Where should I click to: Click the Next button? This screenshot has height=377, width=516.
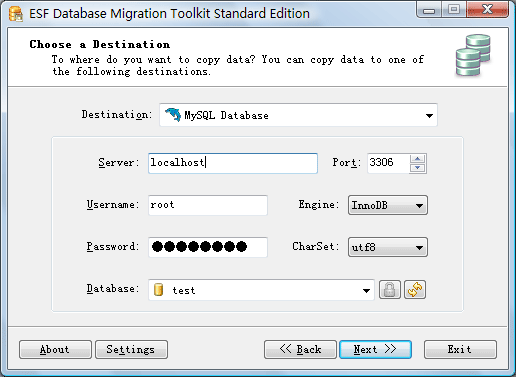click(x=375, y=349)
